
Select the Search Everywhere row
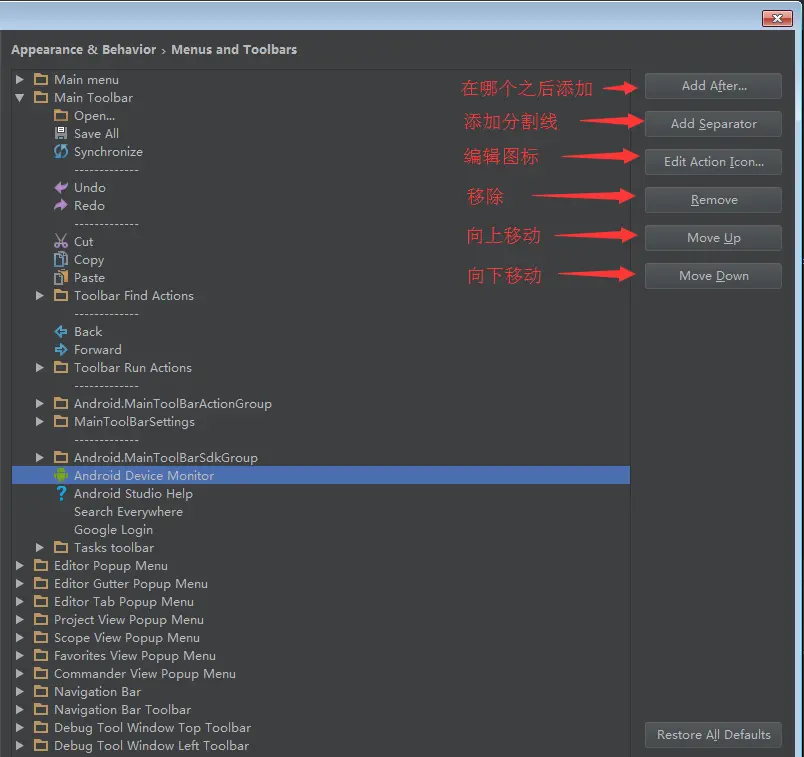321,511
